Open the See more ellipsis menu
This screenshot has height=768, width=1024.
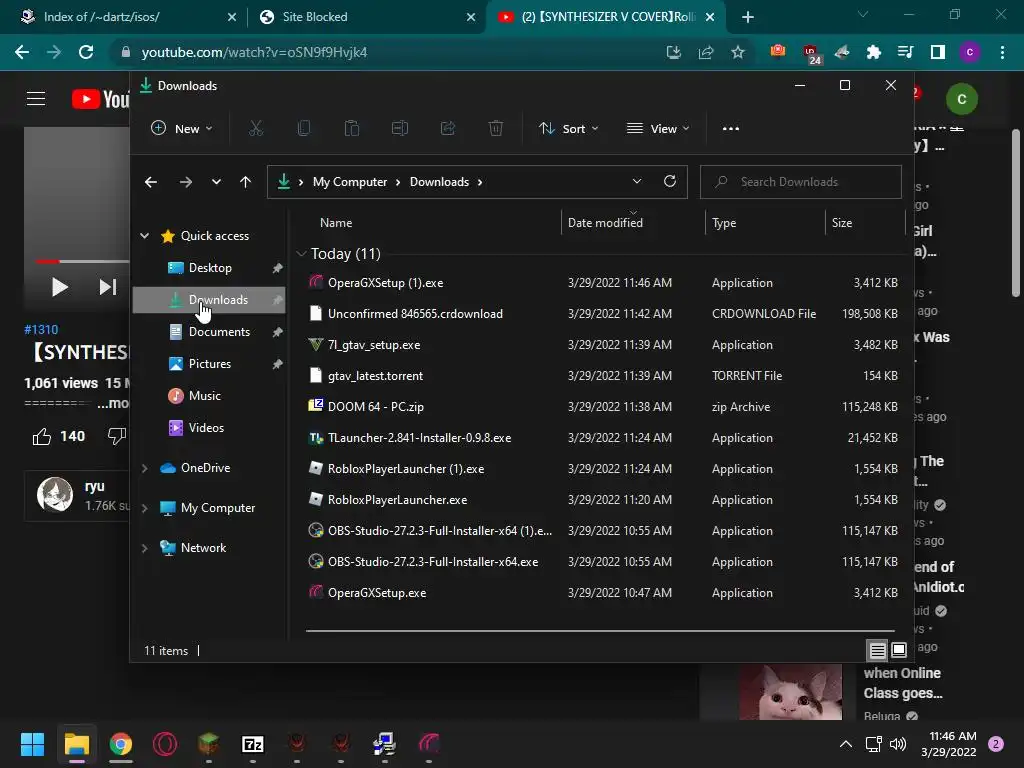tap(731, 129)
